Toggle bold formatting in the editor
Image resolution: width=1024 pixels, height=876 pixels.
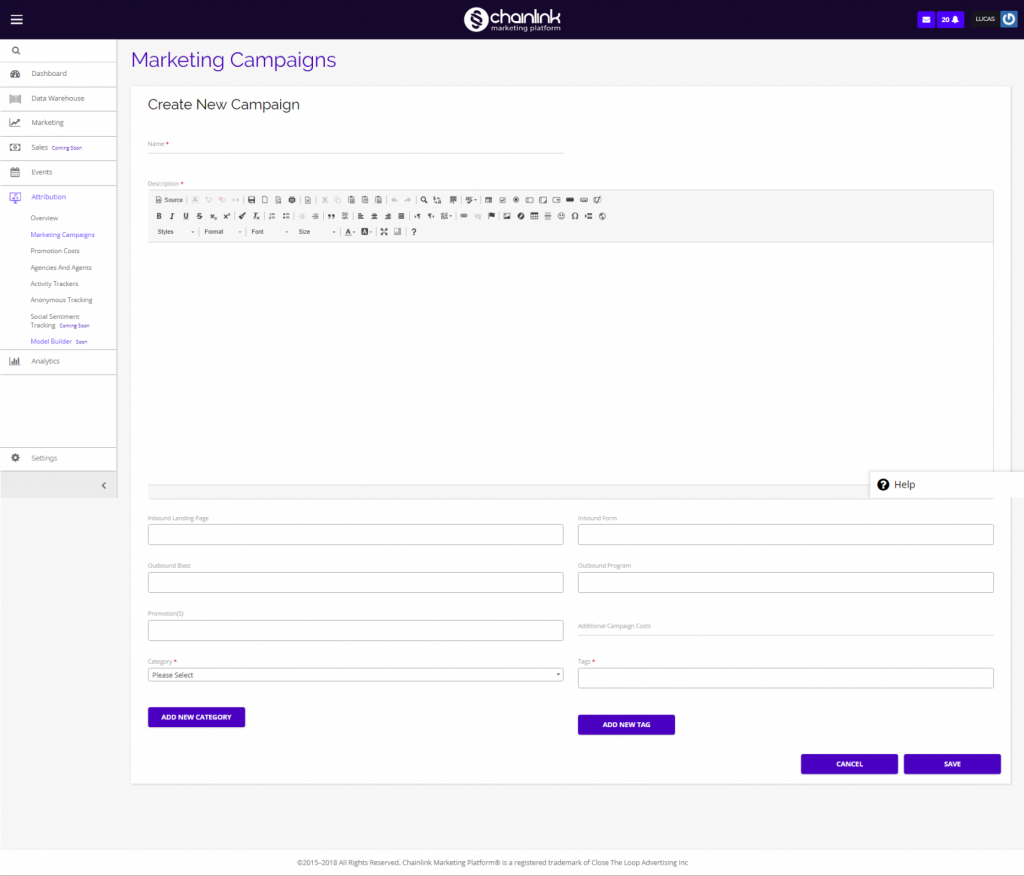point(158,216)
